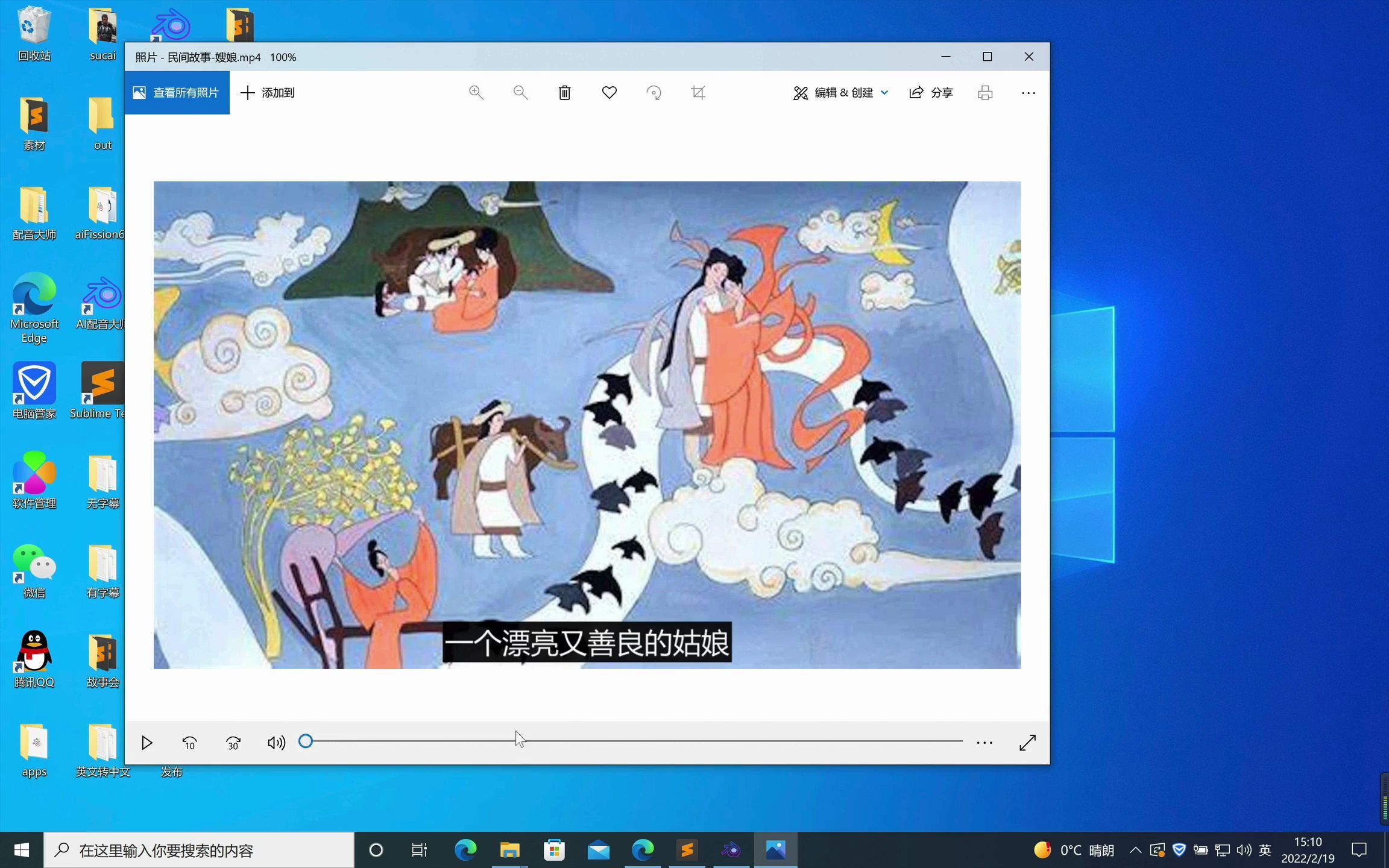Click 分享 share button
Image resolution: width=1389 pixels, height=868 pixels.
coord(930,92)
